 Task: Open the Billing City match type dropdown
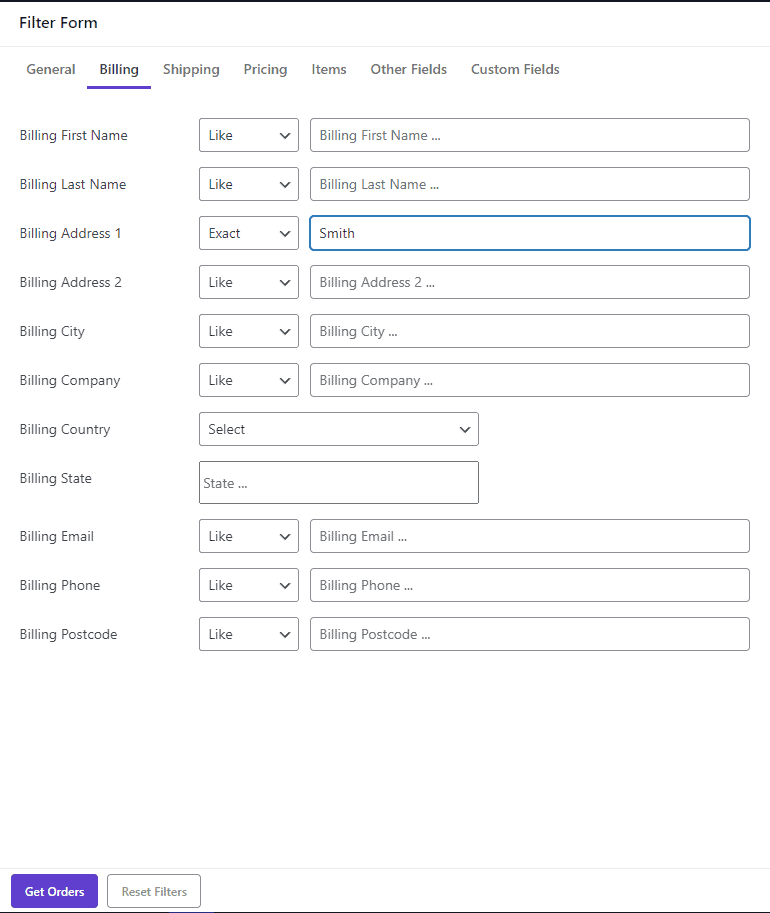click(248, 331)
